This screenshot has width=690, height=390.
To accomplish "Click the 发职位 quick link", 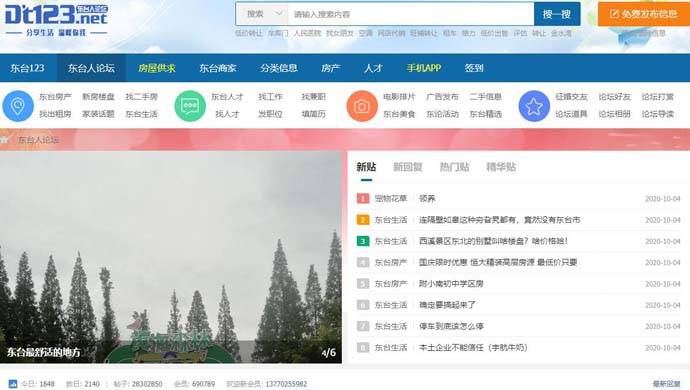I will pyautogui.click(x=270, y=114).
